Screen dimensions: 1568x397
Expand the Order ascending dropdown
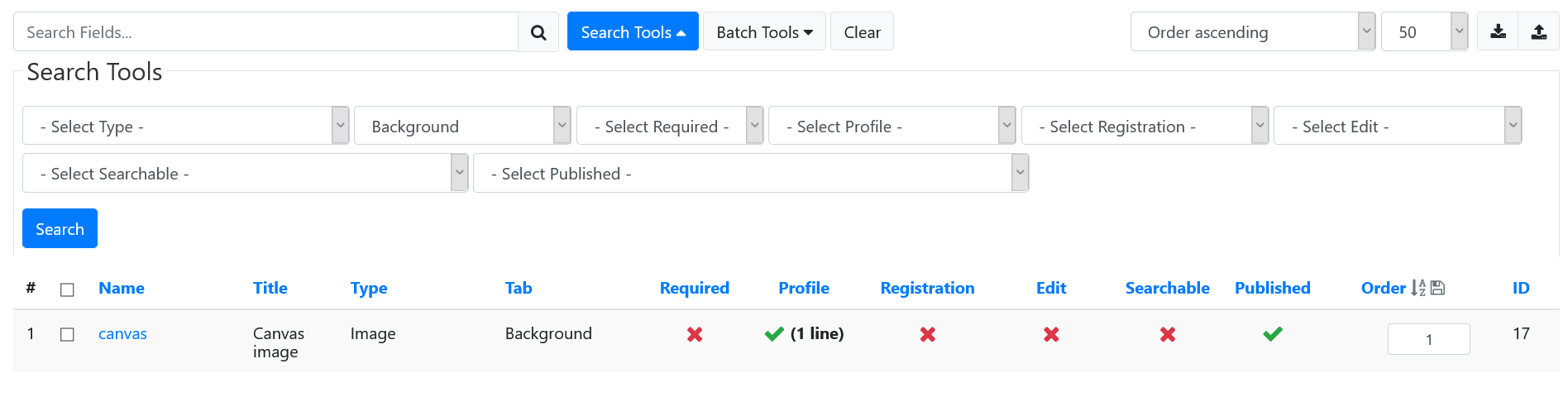tap(1253, 32)
